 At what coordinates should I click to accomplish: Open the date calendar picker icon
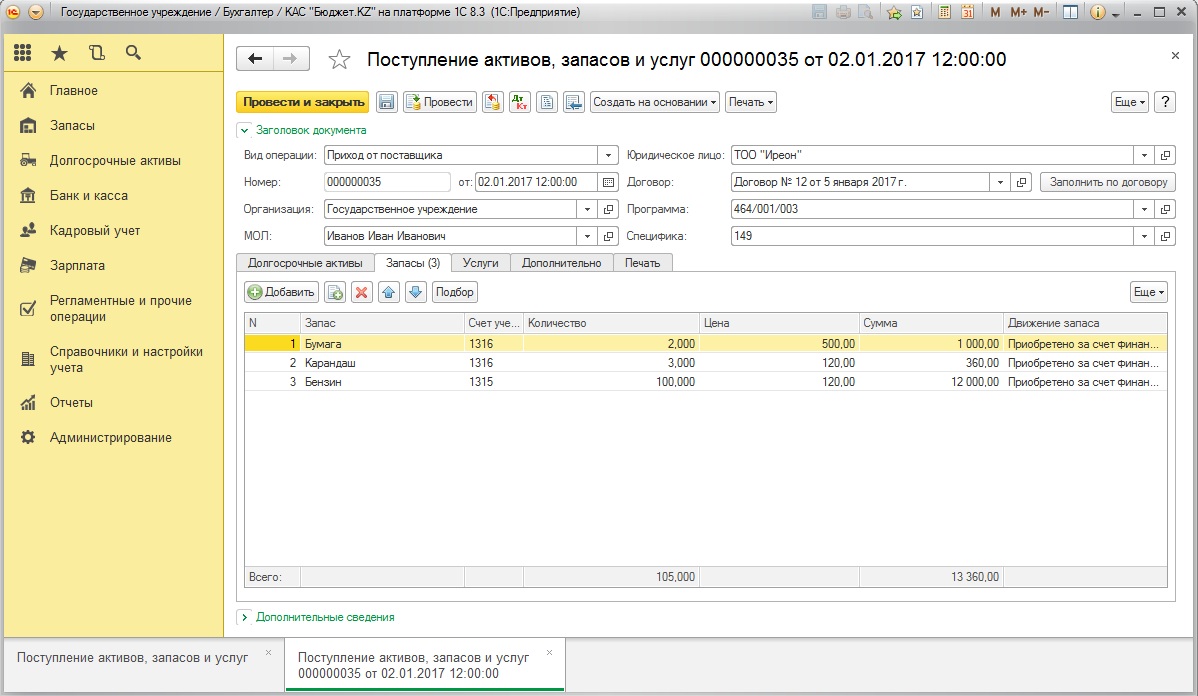[x=608, y=182]
